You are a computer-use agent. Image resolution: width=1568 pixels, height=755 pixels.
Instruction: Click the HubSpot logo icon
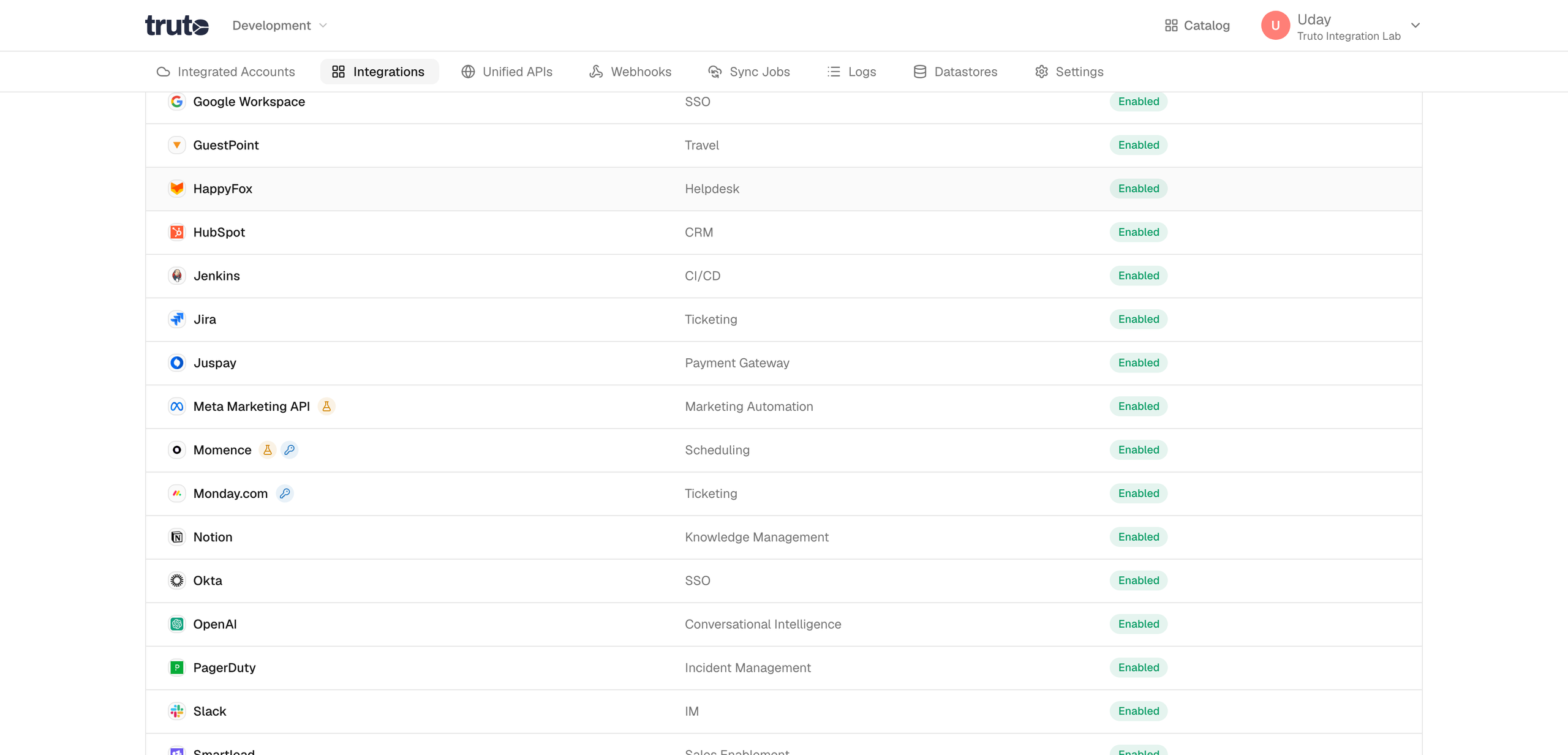(177, 232)
